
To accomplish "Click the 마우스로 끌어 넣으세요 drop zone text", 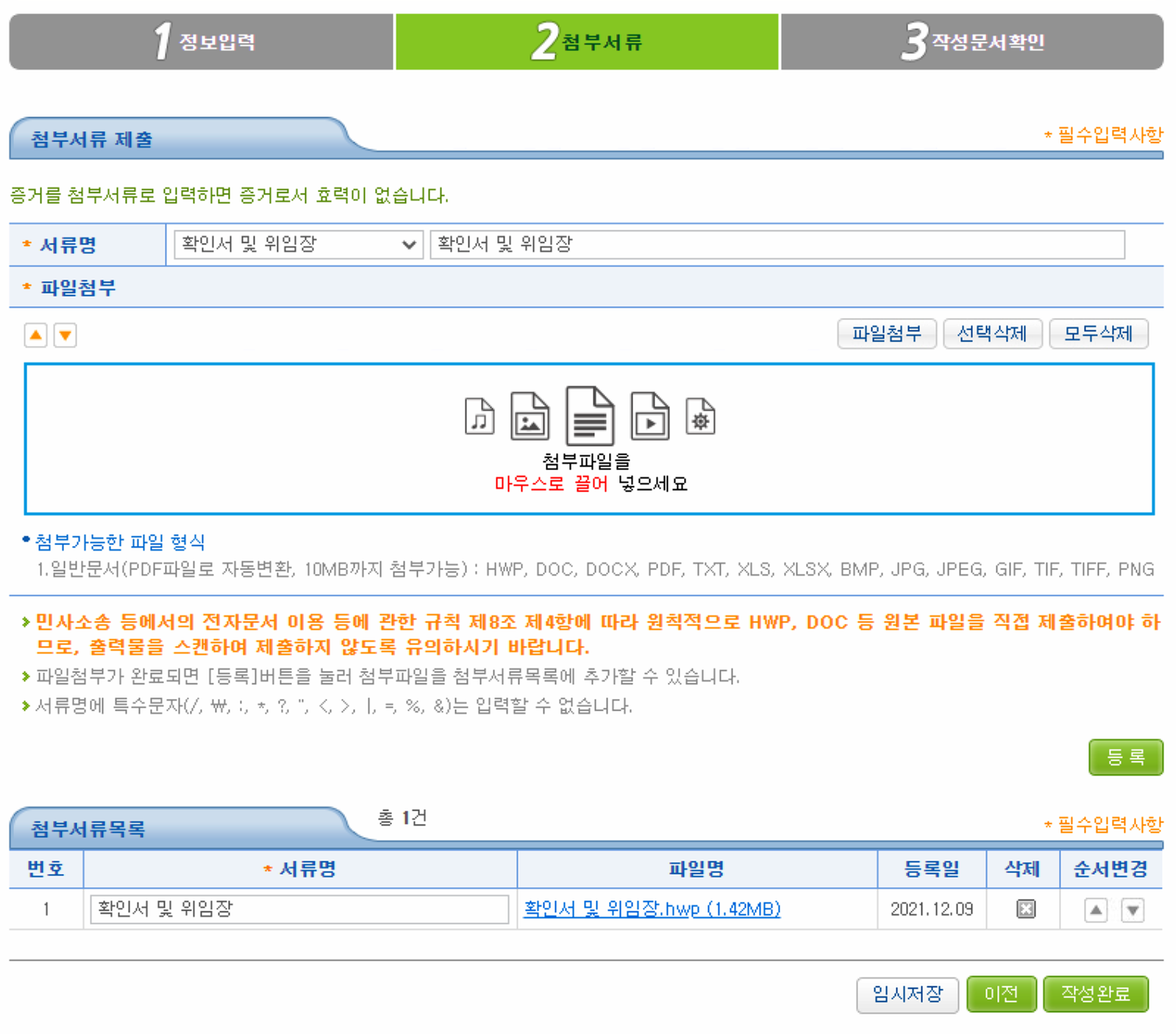I will click(591, 483).
